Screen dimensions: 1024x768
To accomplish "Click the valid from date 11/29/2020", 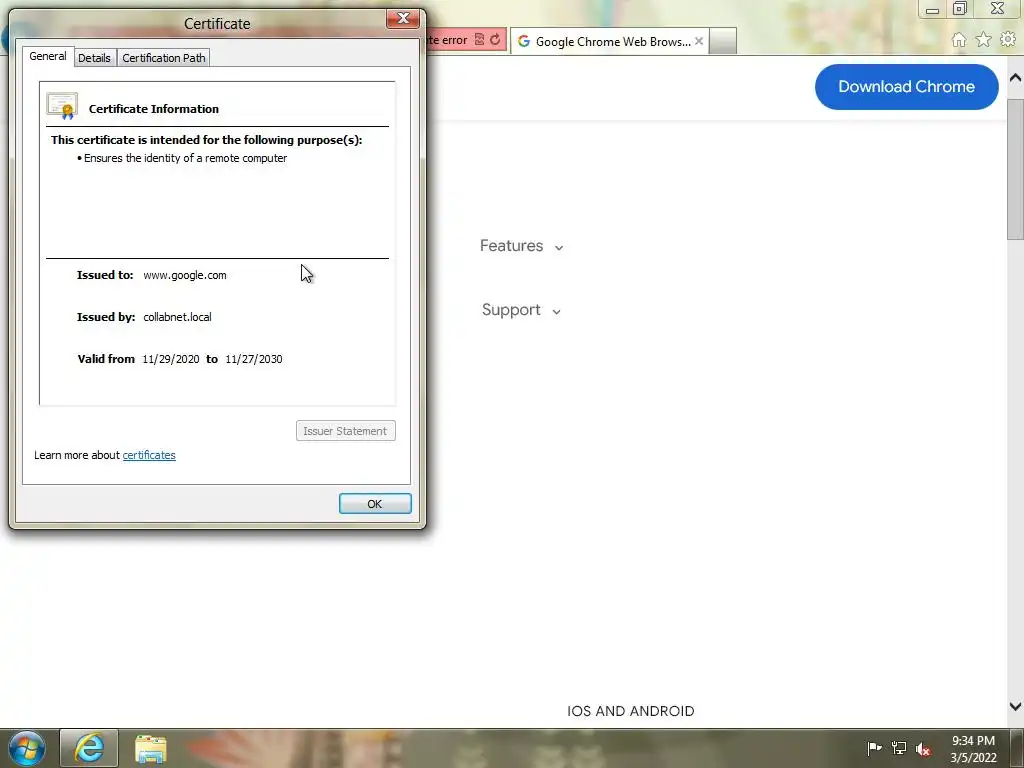I will tap(170, 359).
